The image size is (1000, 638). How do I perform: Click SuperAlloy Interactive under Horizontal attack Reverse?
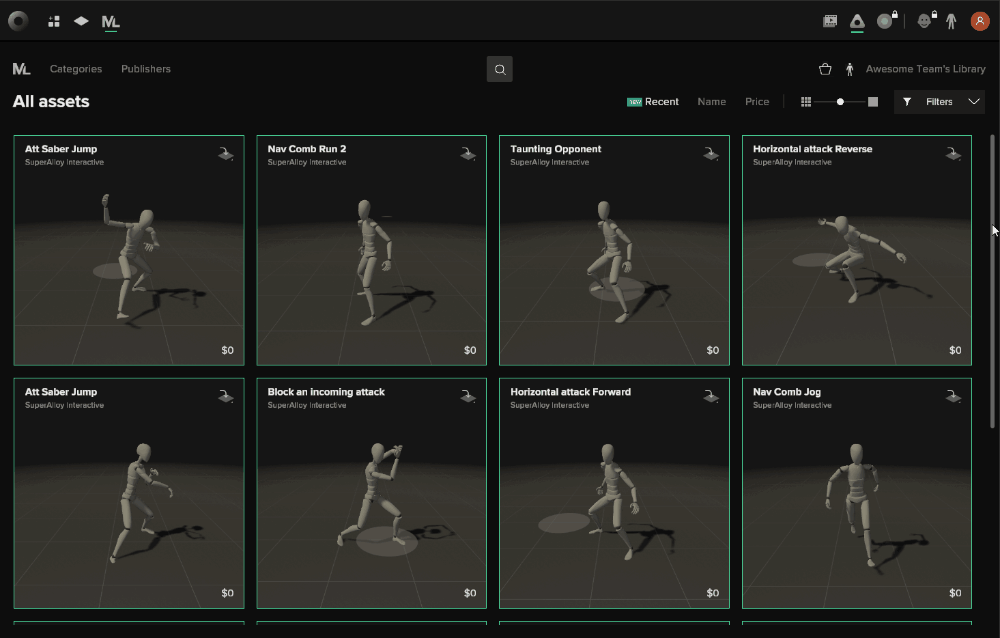click(792, 162)
